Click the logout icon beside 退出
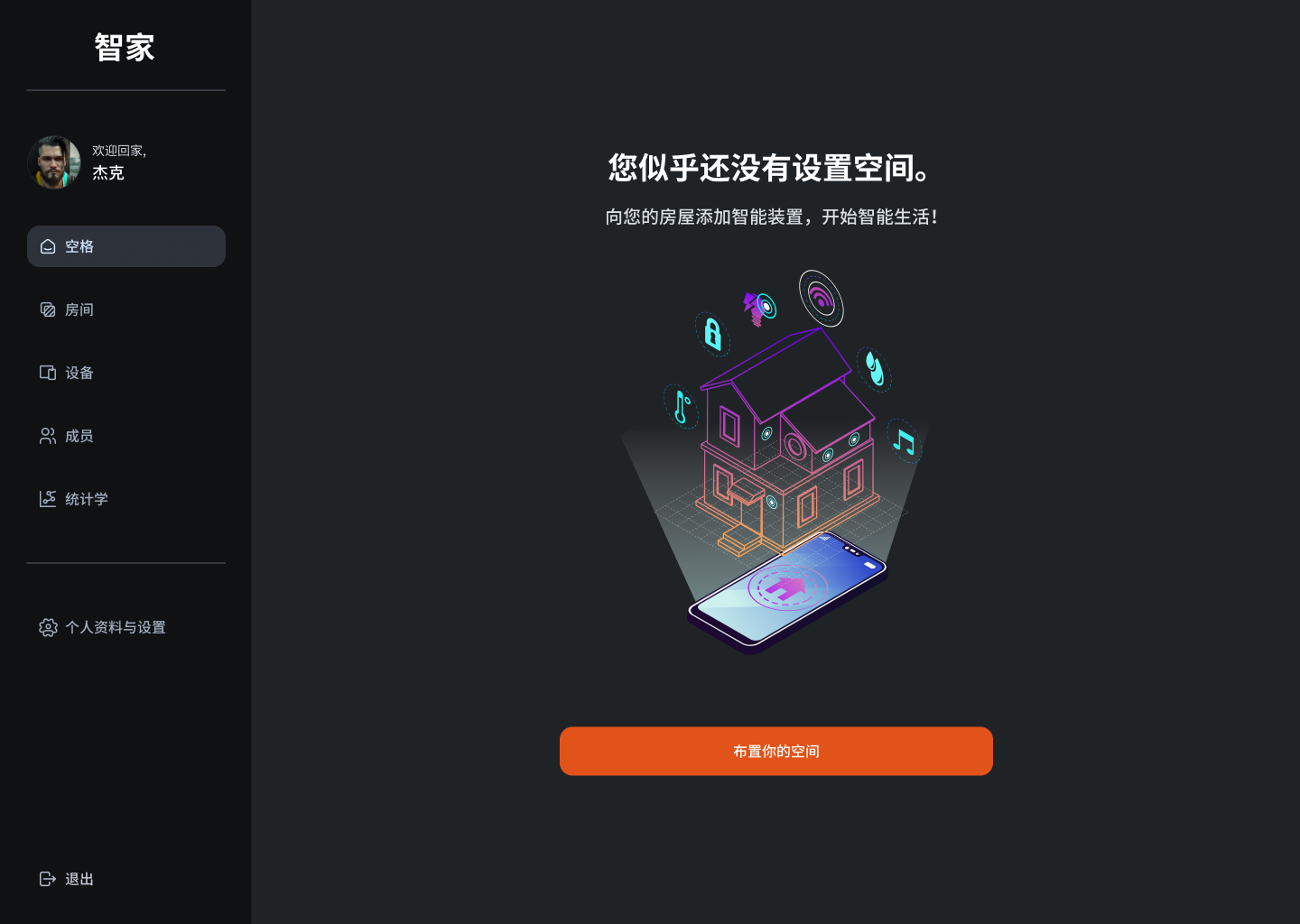This screenshot has width=1300, height=924. (x=48, y=879)
